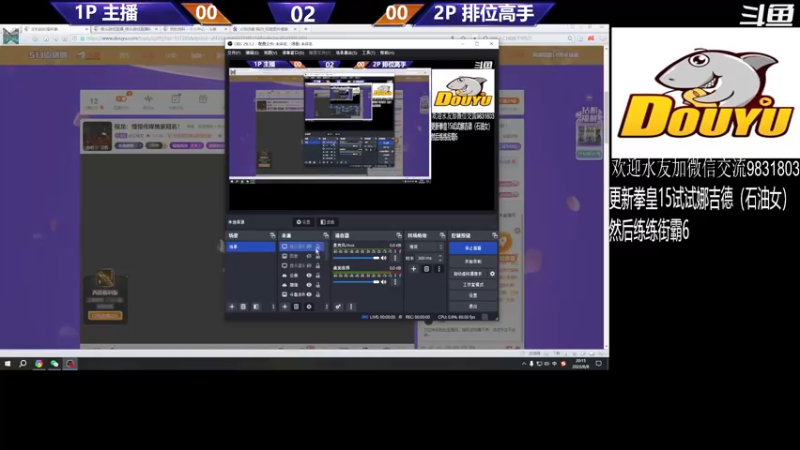Open the OBS View menu

270,53
